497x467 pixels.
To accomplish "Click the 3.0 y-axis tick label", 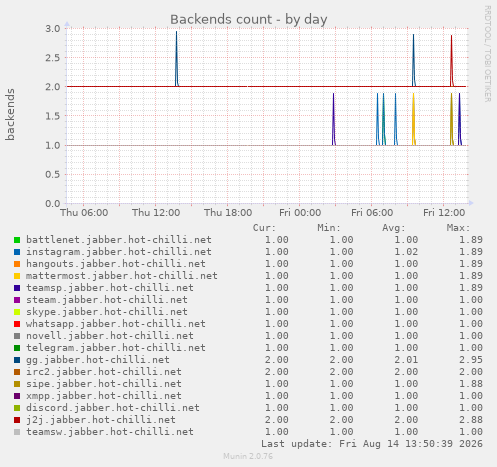I will (x=53, y=28).
